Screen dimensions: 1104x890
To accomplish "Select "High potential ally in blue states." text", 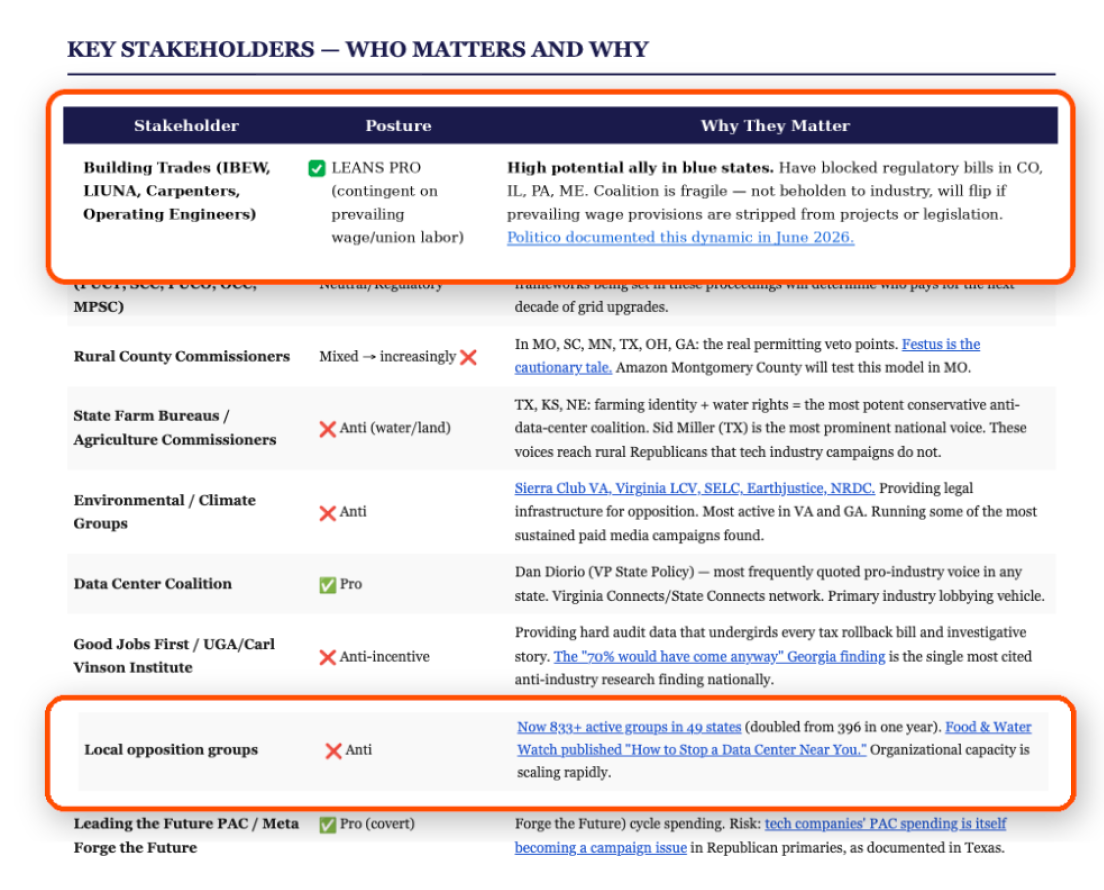I will [640, 168].
